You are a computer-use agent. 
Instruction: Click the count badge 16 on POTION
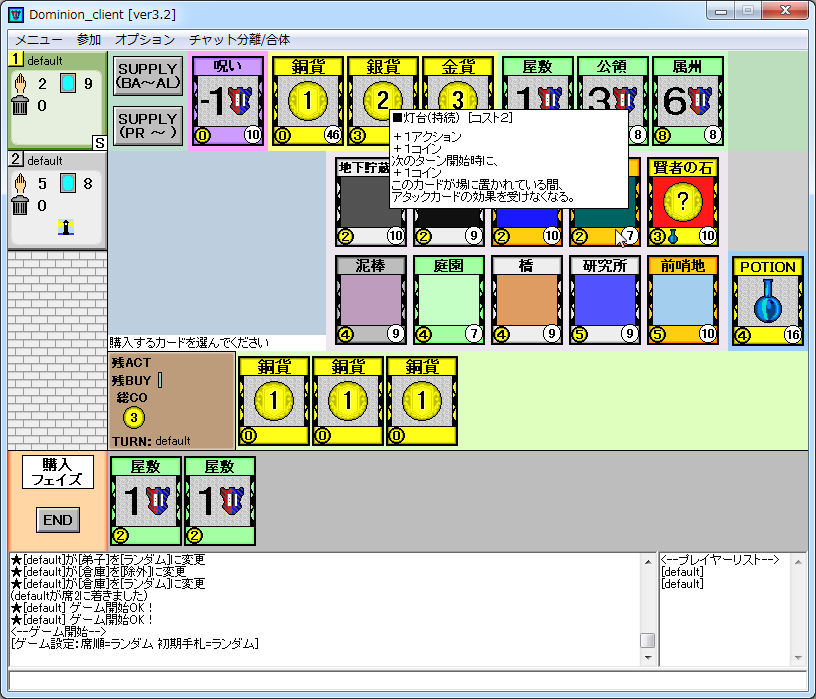pyautogui.click(x=793, y=335)
